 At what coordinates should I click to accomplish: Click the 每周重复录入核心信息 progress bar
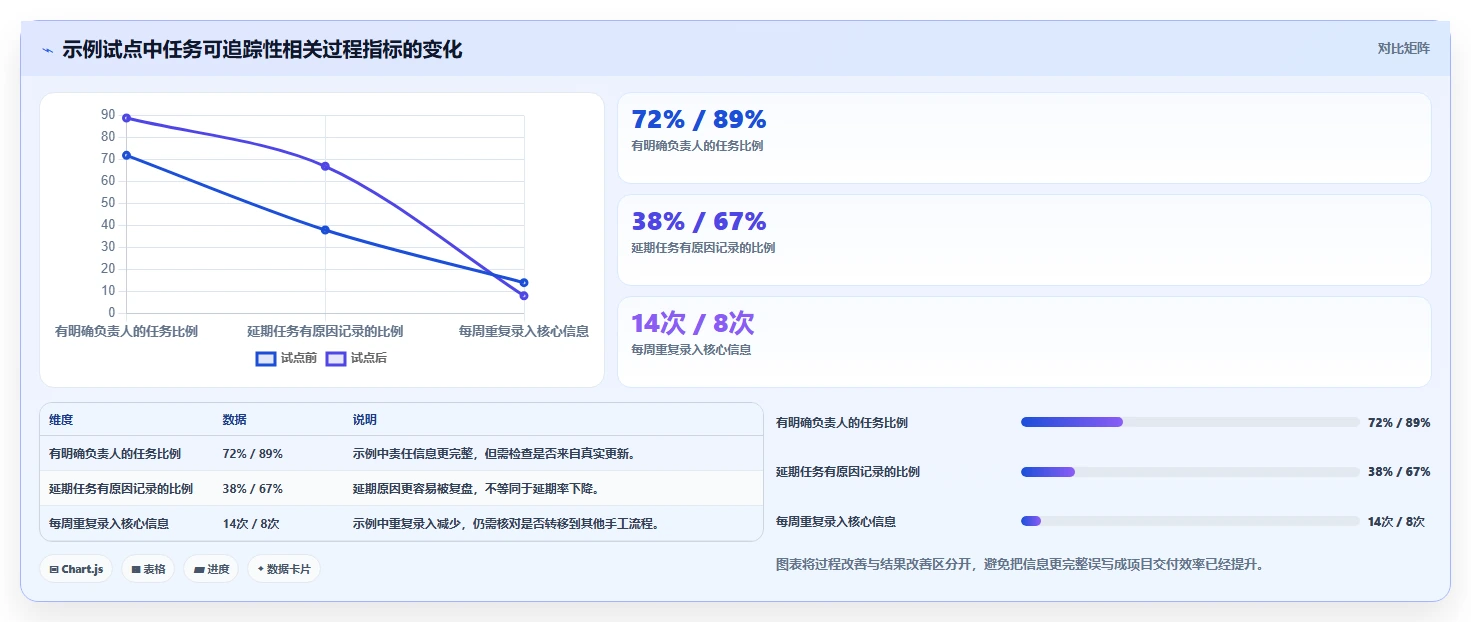[1190, 521]
